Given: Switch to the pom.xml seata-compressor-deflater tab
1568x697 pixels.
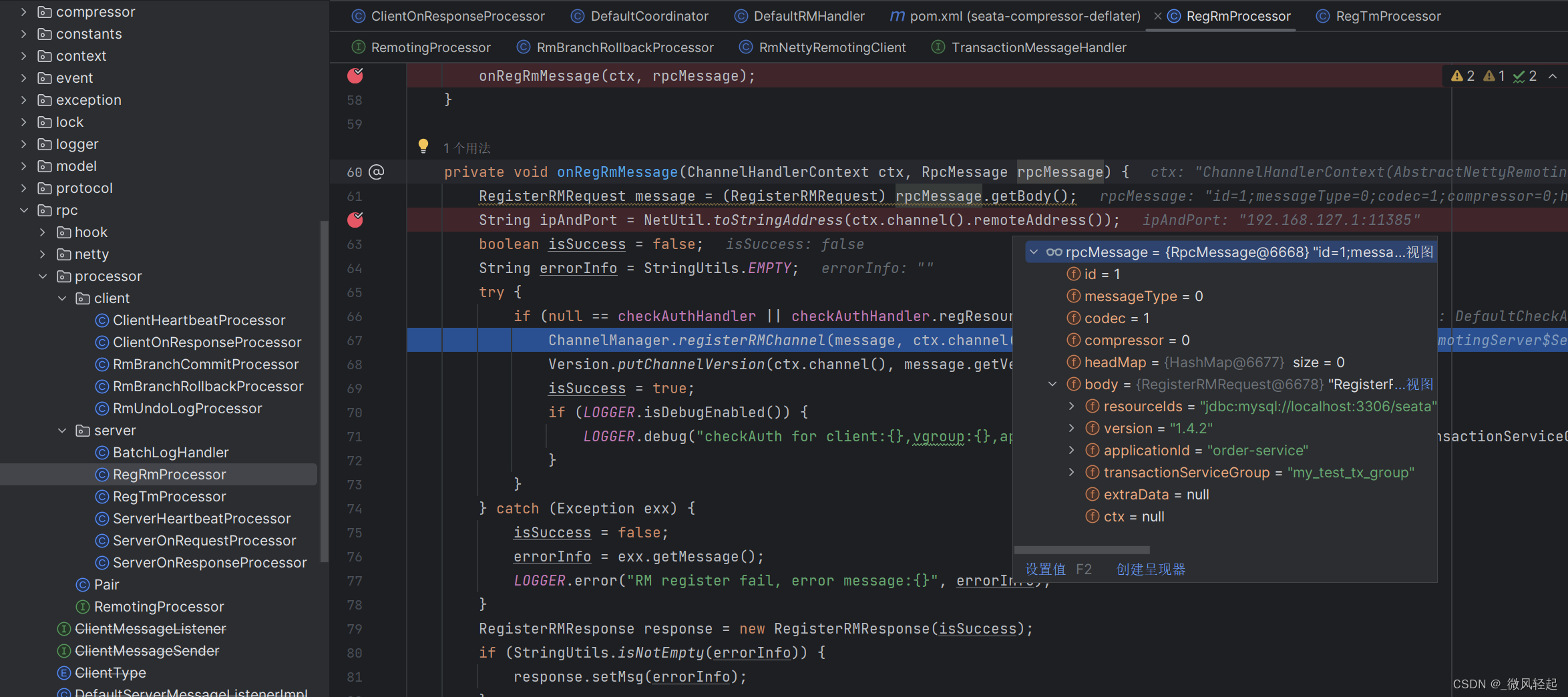Looking at the screenshot, I should coord(1015,16).
